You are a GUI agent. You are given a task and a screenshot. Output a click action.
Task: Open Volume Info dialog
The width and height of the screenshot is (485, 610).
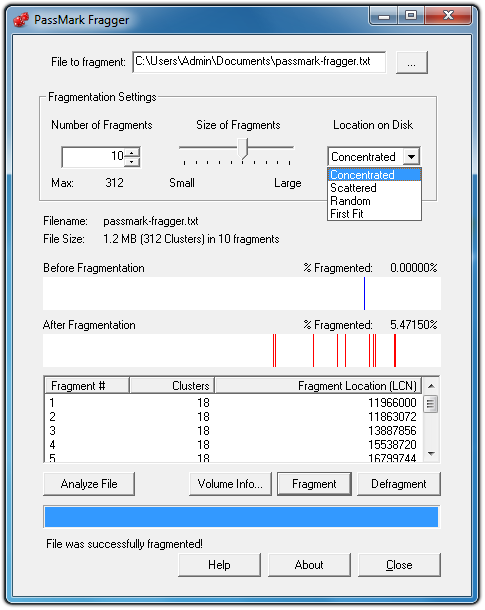[x=230, y=484]
